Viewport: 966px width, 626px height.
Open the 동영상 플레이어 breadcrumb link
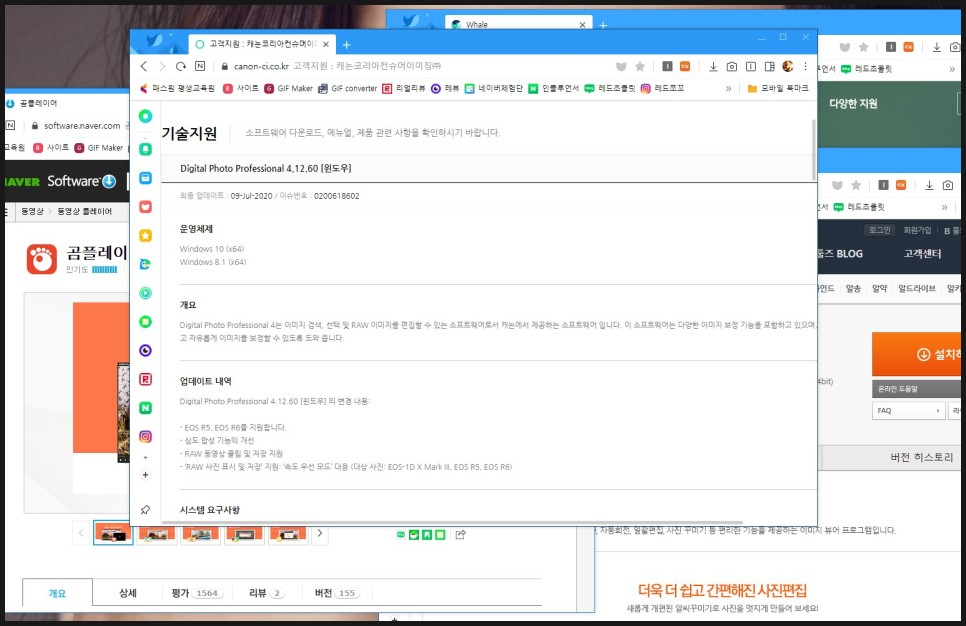(84, 211)
